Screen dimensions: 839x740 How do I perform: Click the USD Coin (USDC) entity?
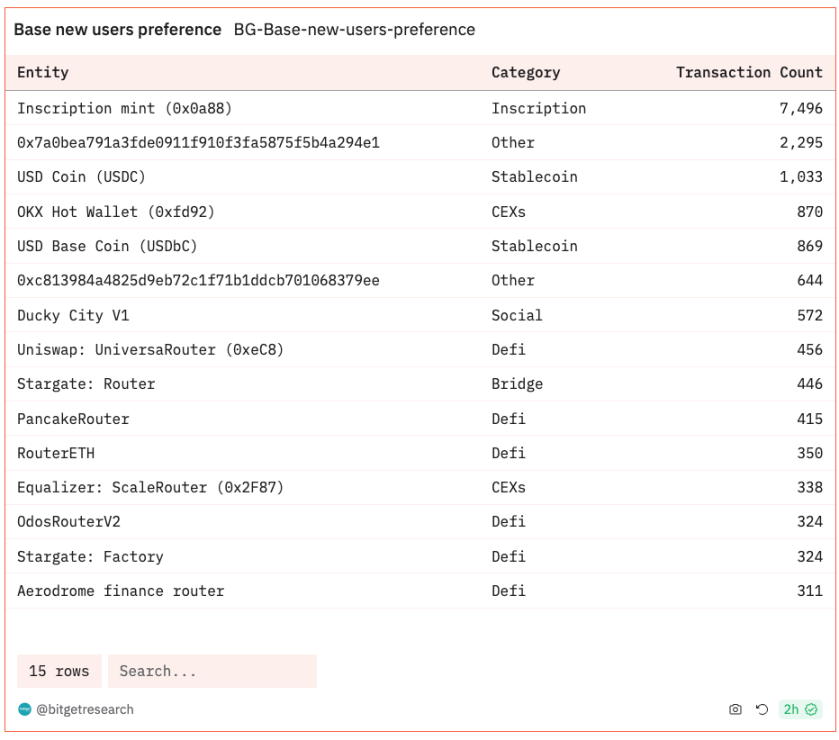pos(81,177)
